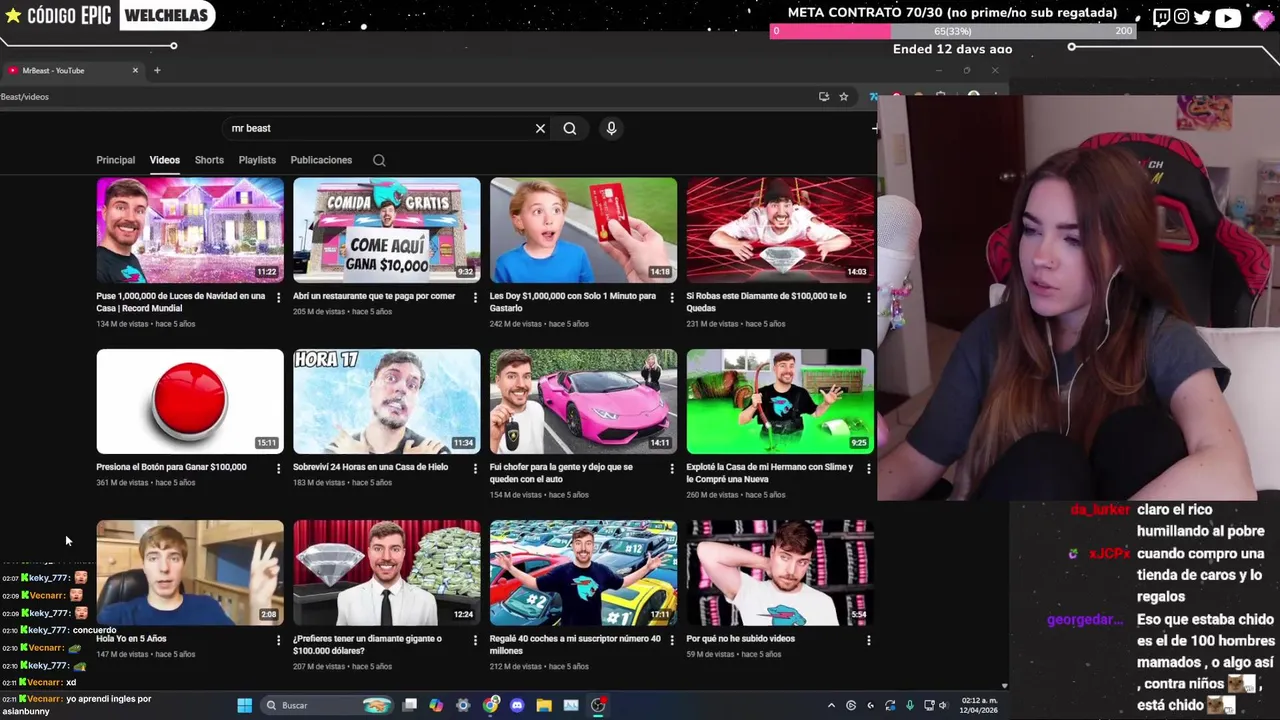Open options for Por qué no he subido videos
The image size is (1280, 720).
(x=868, y=640)
